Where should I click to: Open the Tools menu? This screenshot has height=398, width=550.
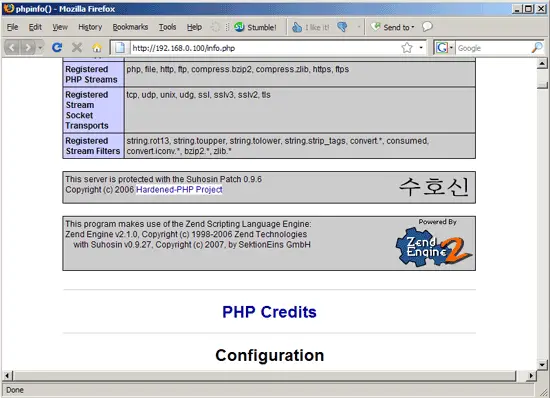click(x=167, y=27)
